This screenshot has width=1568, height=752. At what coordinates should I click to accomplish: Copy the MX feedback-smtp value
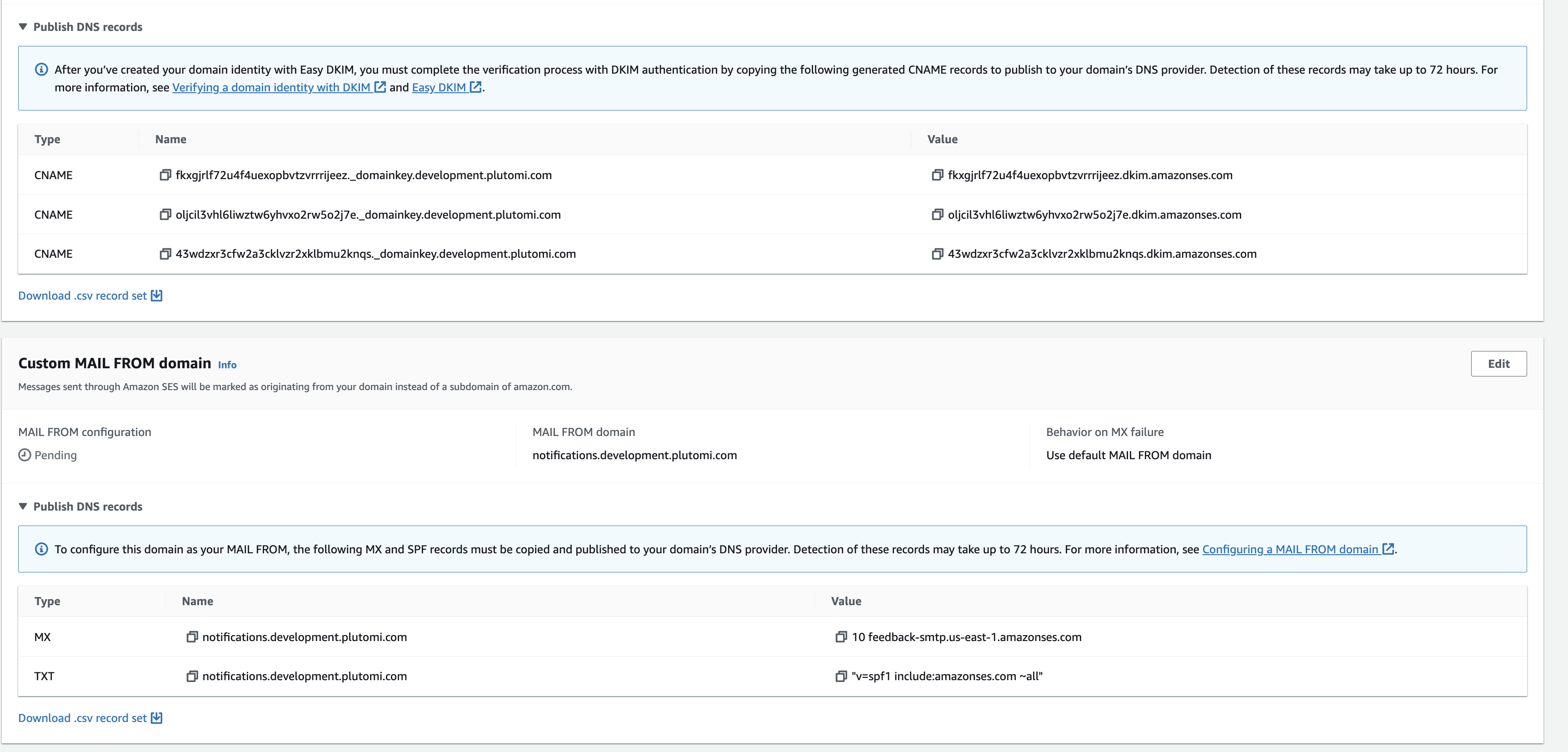pyautogui.click(x=841, y=637)
